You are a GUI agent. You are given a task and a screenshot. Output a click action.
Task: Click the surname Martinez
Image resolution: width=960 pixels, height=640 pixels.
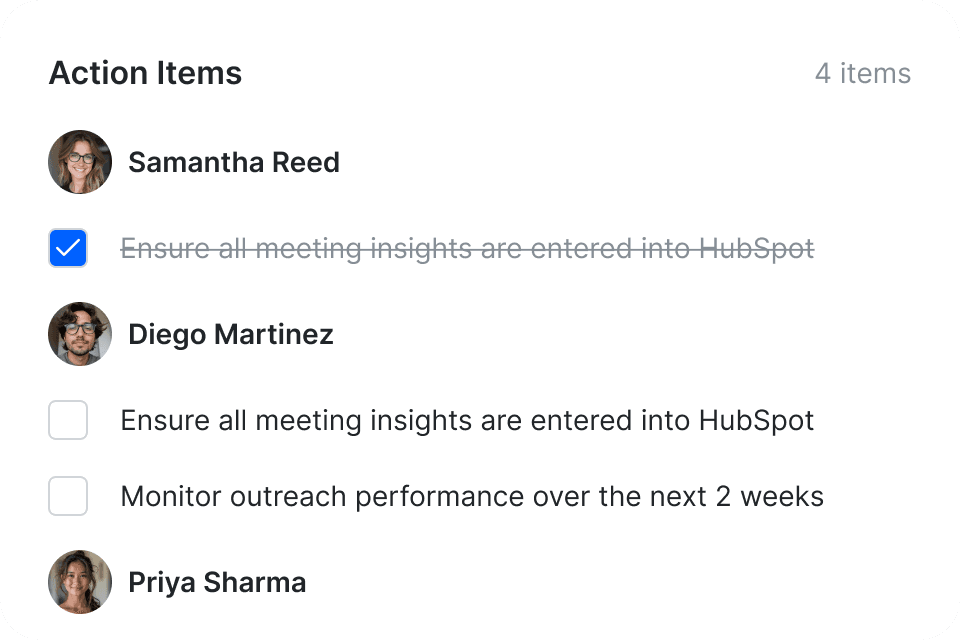pyautogui.click(x=274, y=334)
